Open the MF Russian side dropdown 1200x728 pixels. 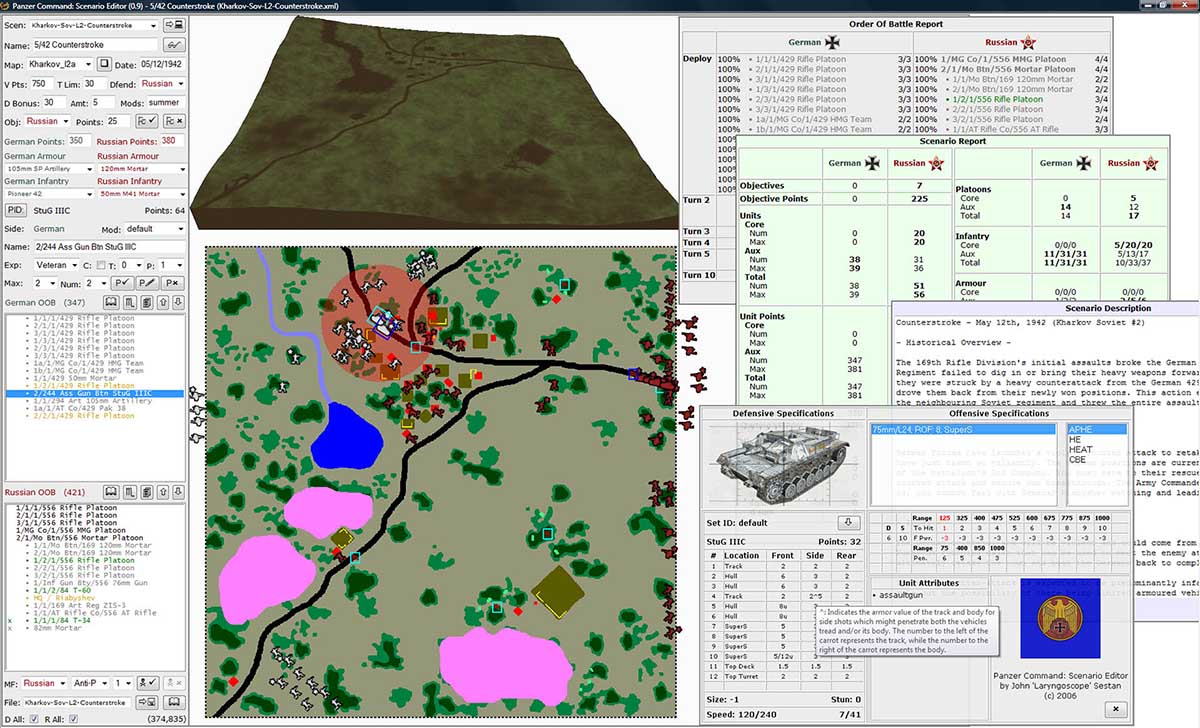pyautogui.click(x=46, y=683)
